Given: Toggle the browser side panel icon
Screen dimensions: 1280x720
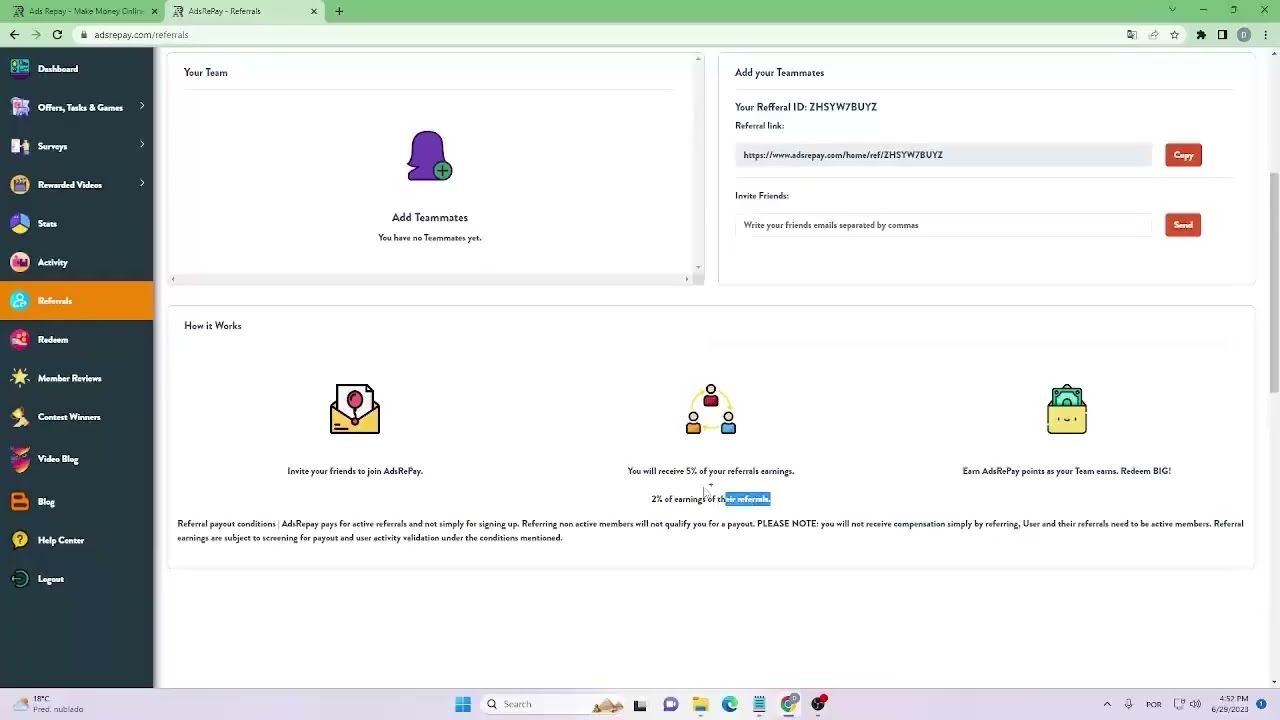Looking at the screenshot, I should pyautogui.click(x=1222, y=34).
